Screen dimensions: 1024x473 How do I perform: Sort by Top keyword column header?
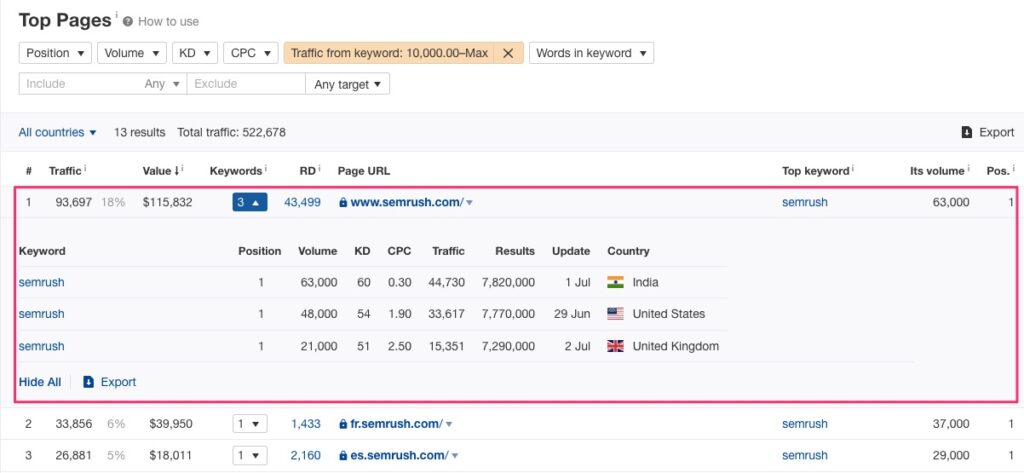[x=817, y=171]
